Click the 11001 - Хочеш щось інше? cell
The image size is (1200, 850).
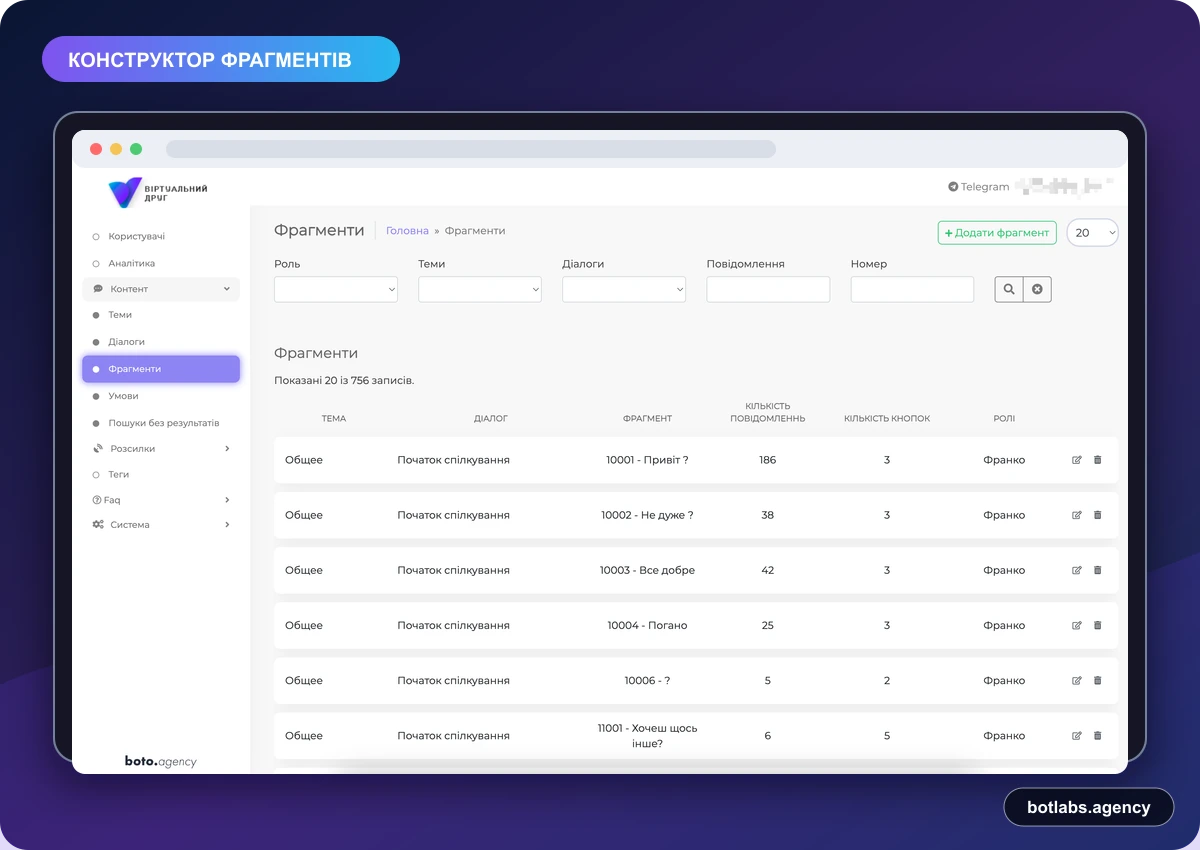pyautogui.click(x=647, y=735)
